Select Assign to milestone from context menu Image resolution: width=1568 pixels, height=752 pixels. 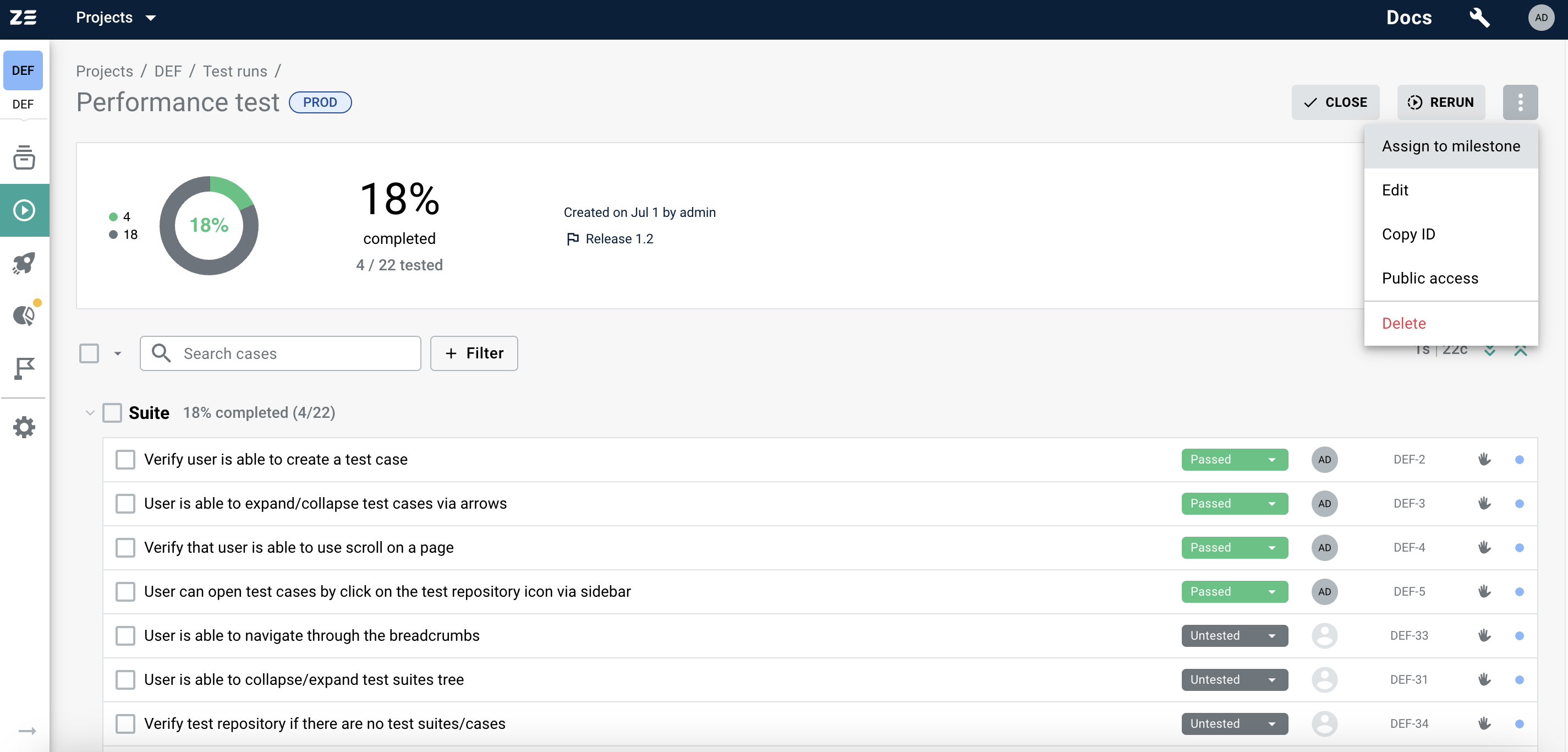point(1451,146)
